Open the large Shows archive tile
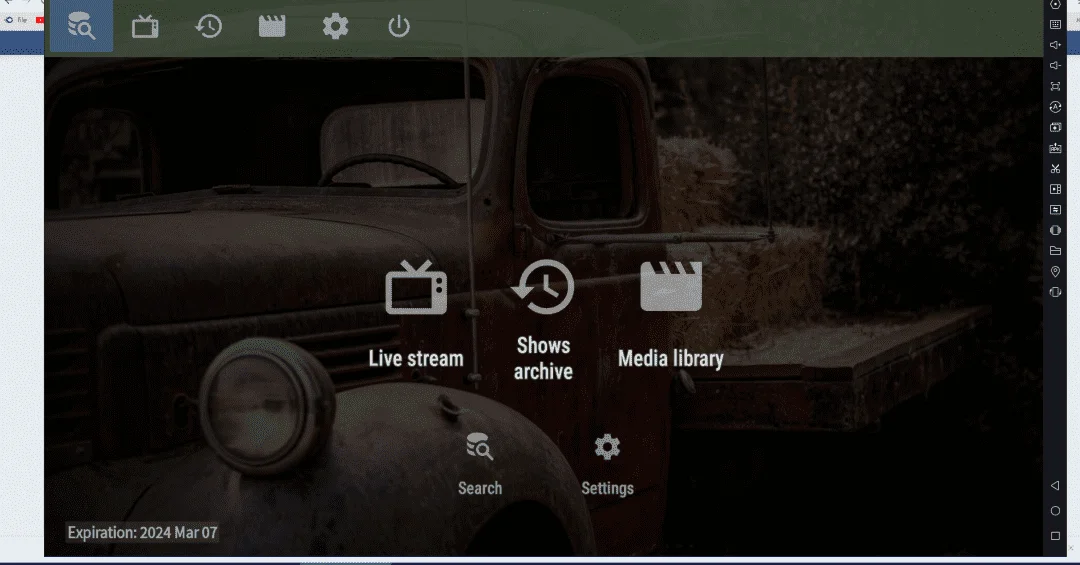The image size is (1080, 565). (543, 320)
